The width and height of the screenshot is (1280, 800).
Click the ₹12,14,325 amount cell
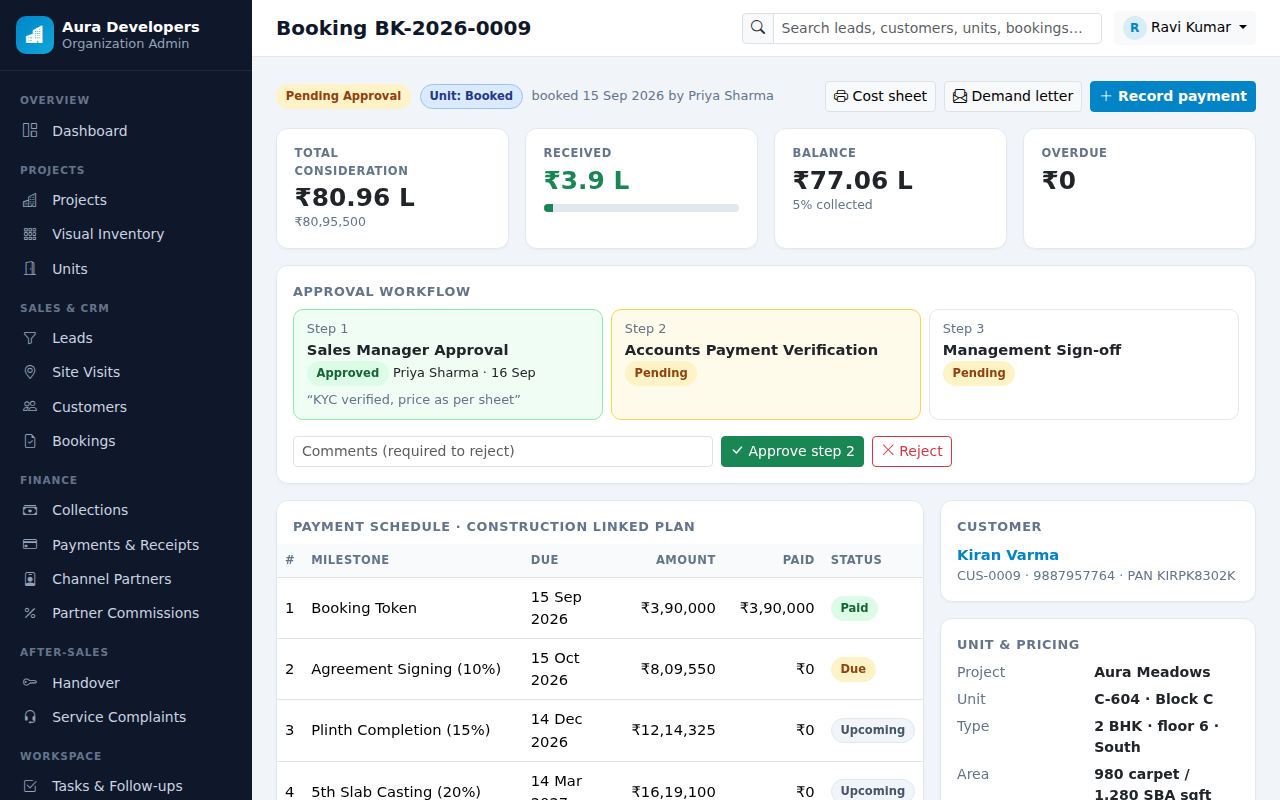click(673, 730)
